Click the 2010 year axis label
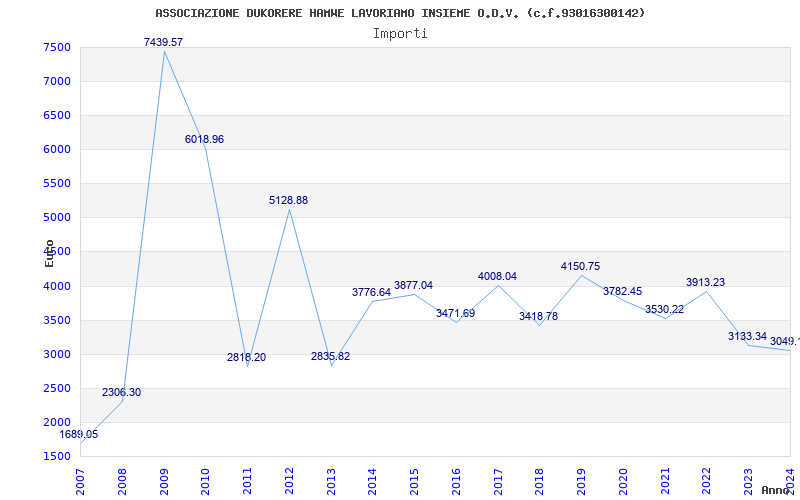The width and height of the screenshot is (800, 500). pyautogui.click(x=206, y=482)
